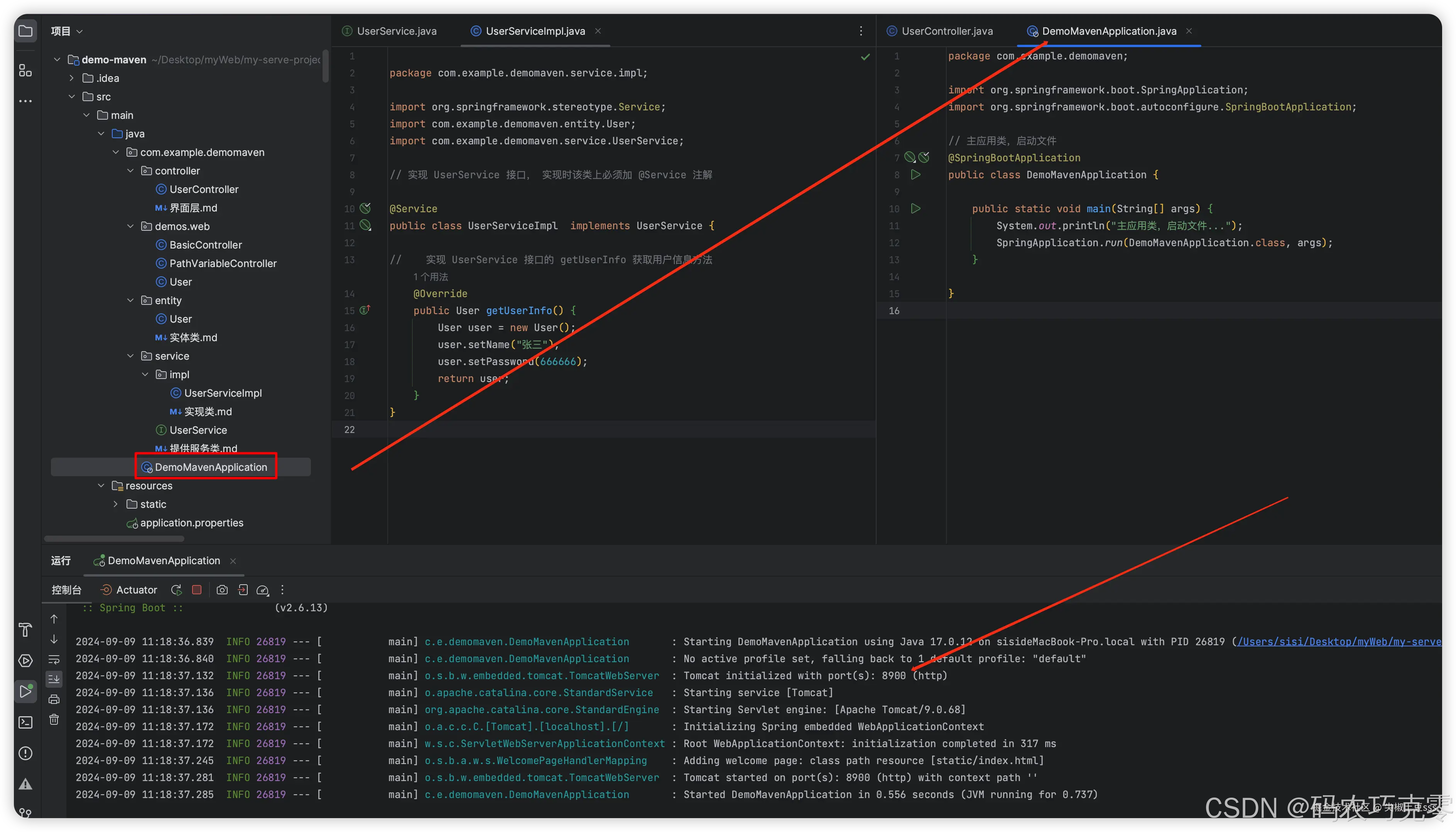This screenshot has width=1456, height=832.
Task: Run main method from the gutter arrow
Action: 915,208
